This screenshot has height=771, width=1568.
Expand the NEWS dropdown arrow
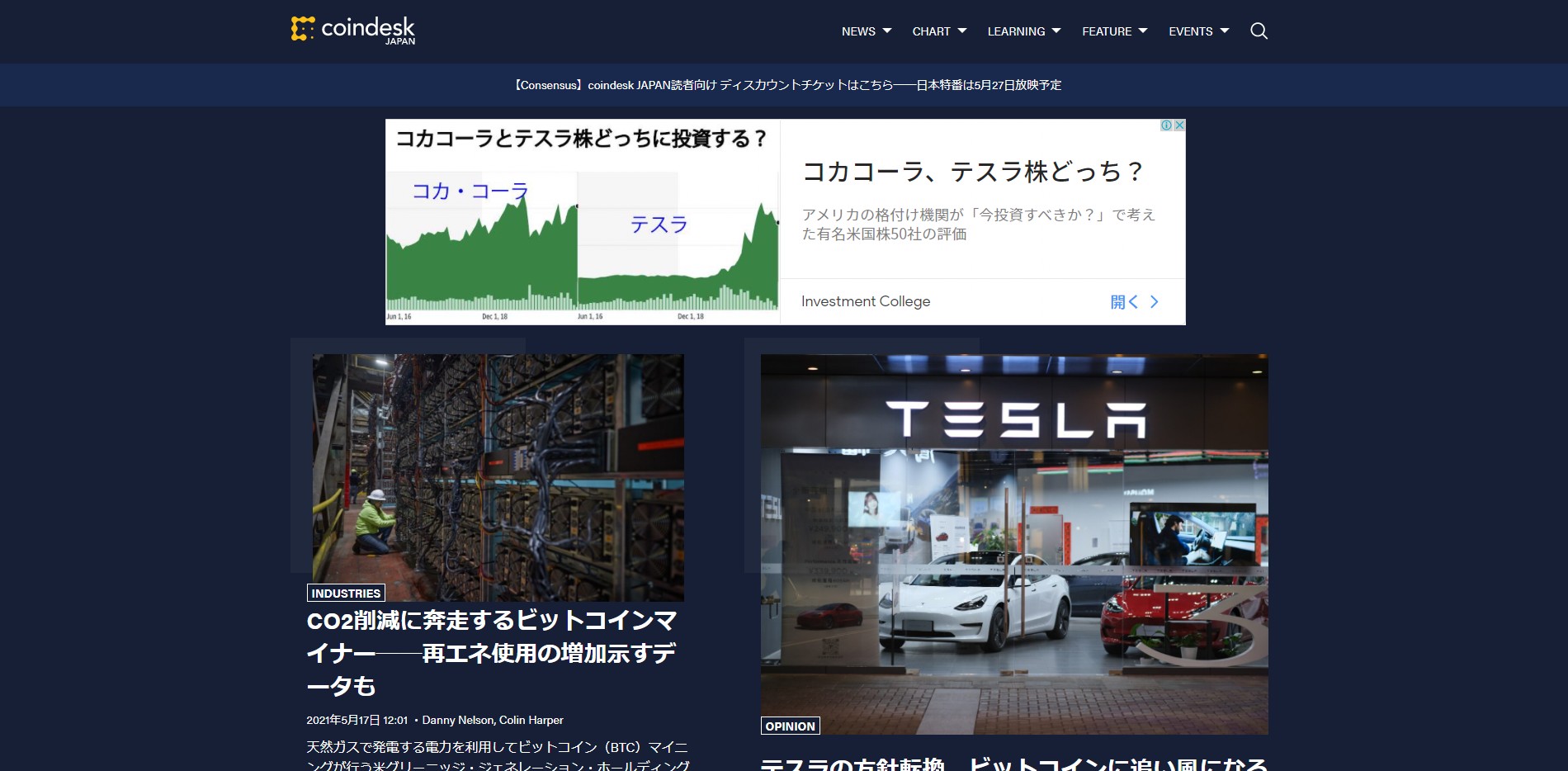(887, 31)
